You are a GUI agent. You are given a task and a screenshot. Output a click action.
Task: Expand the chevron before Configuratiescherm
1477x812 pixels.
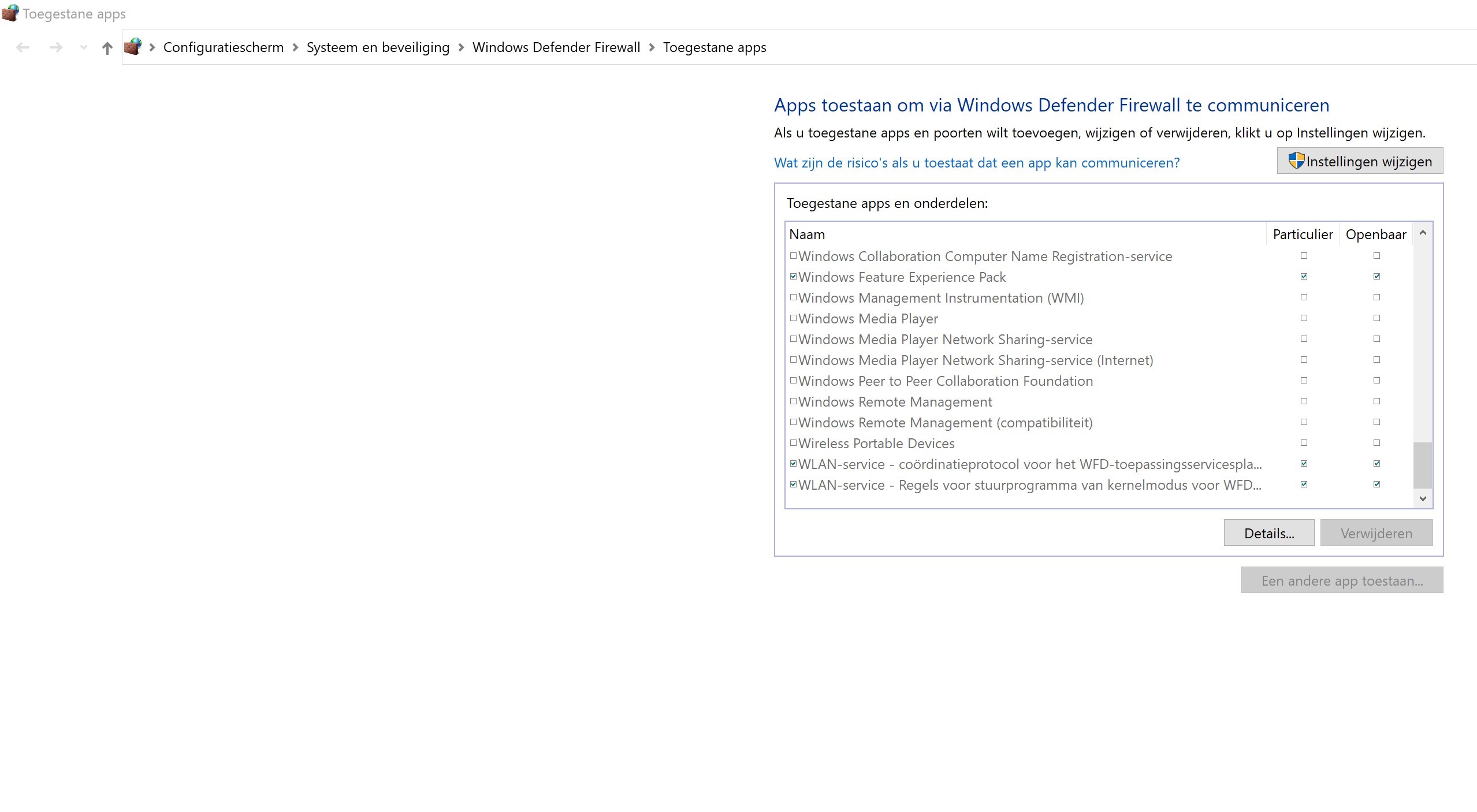152,47
